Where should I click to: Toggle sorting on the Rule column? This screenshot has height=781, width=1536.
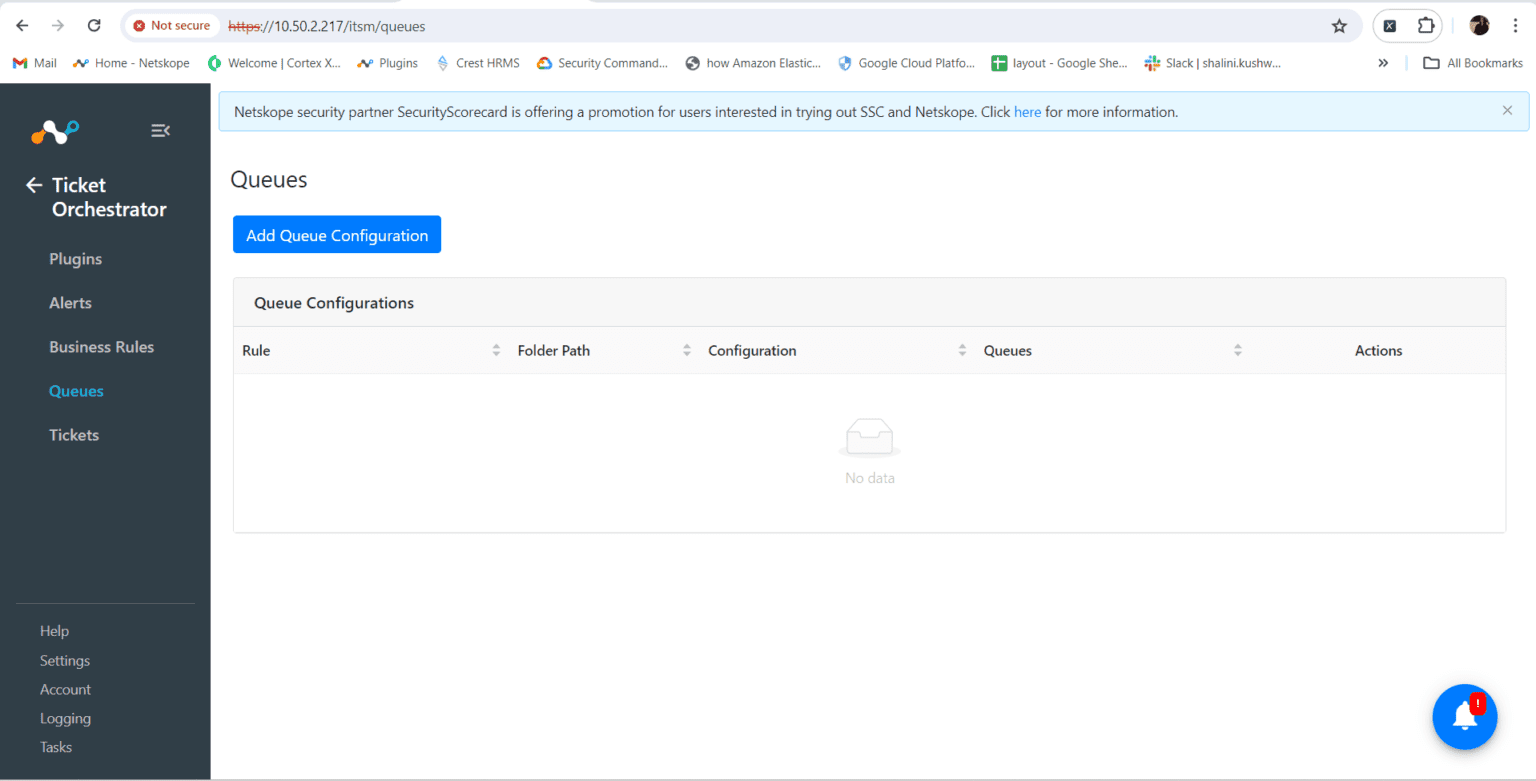496,350
